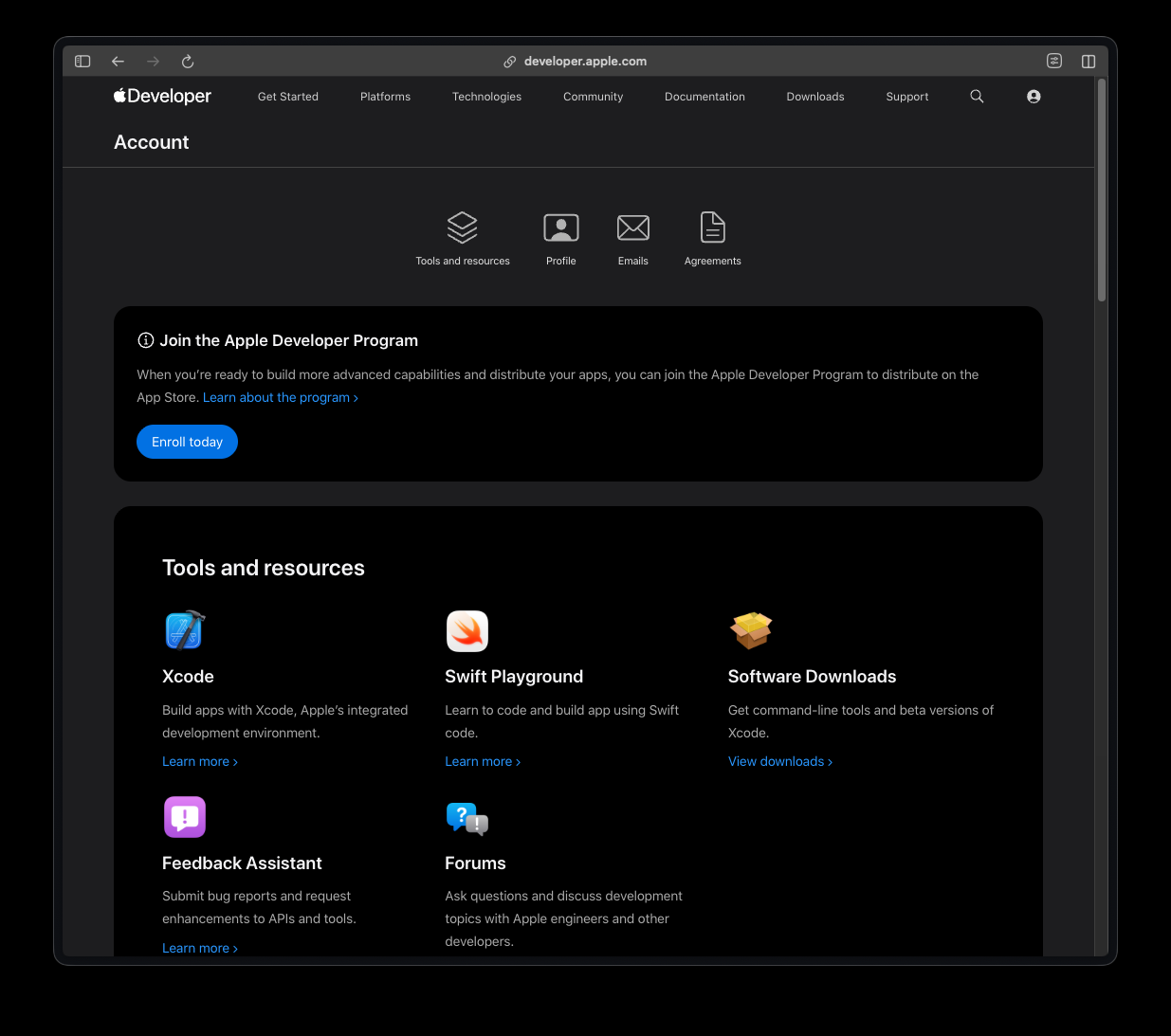Viewport: 1171px width, 1036px height.
Task: Open the Platforms menu item
Action: 385,97
